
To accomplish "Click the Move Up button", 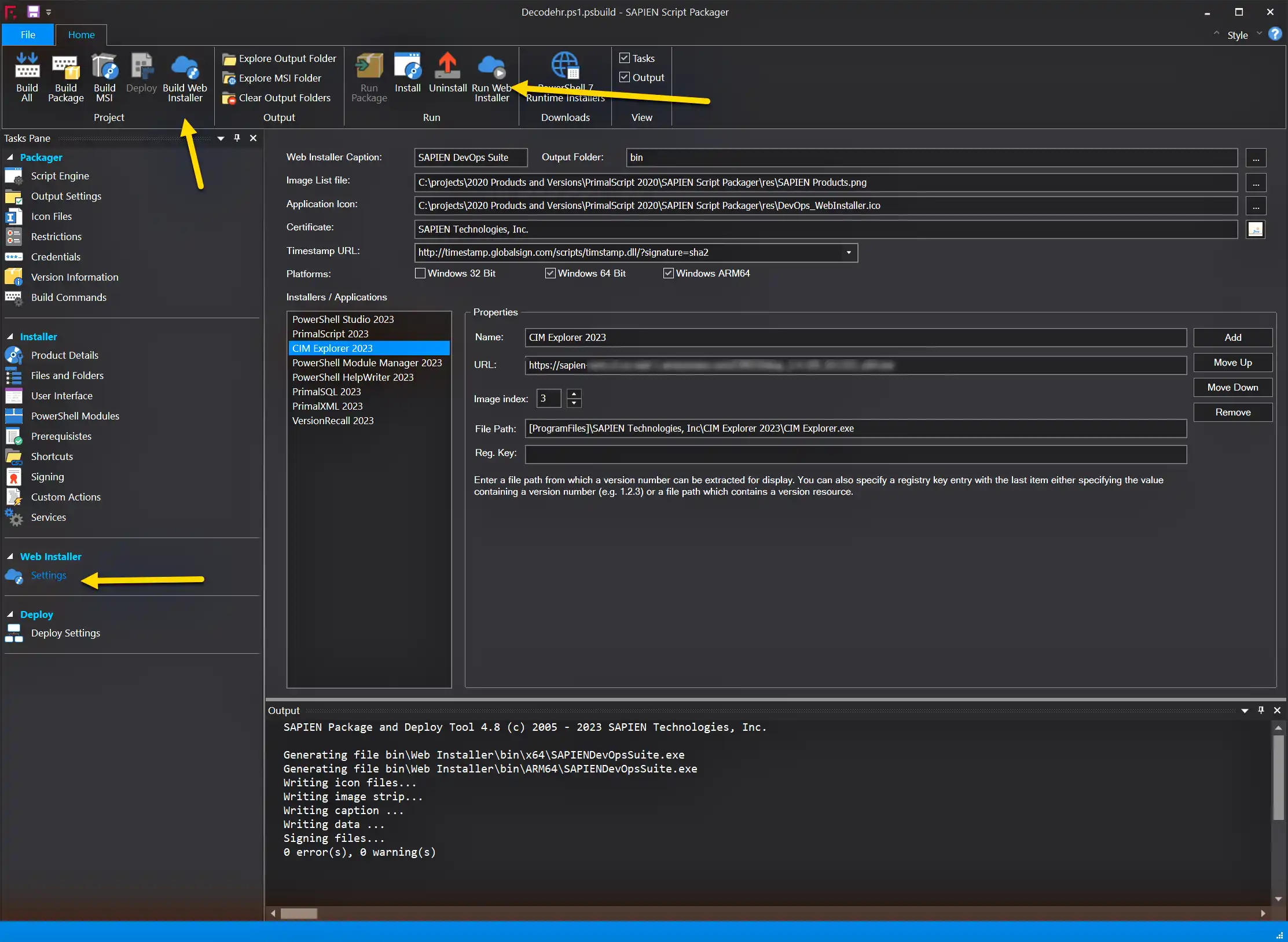I will 1232,362.
